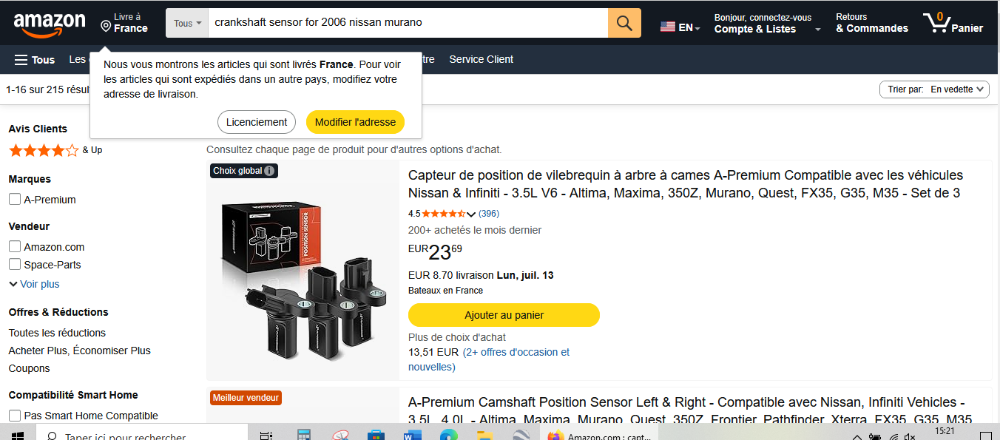Click the Amazon logo
Image resolution: width=1000 pixels, height=440 pixels.
coord(49,24)
